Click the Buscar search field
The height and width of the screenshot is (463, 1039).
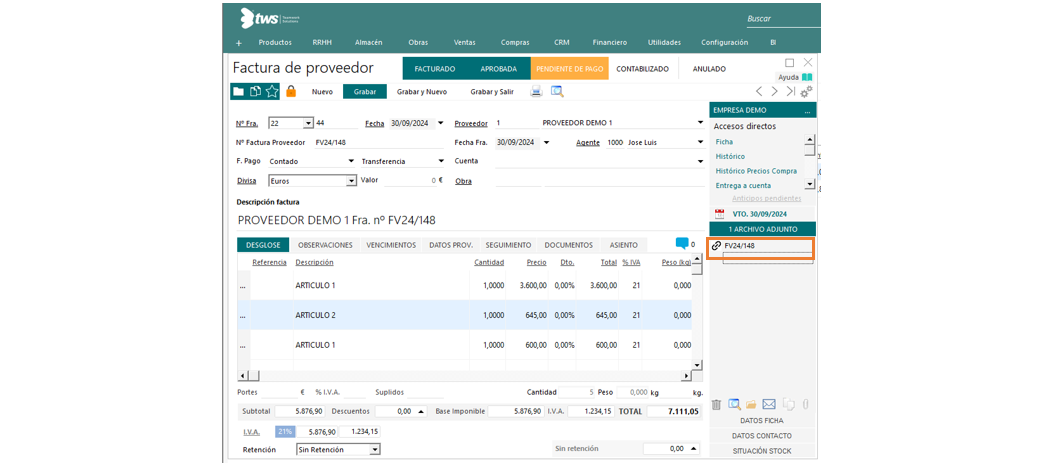(x=782, y=19)
